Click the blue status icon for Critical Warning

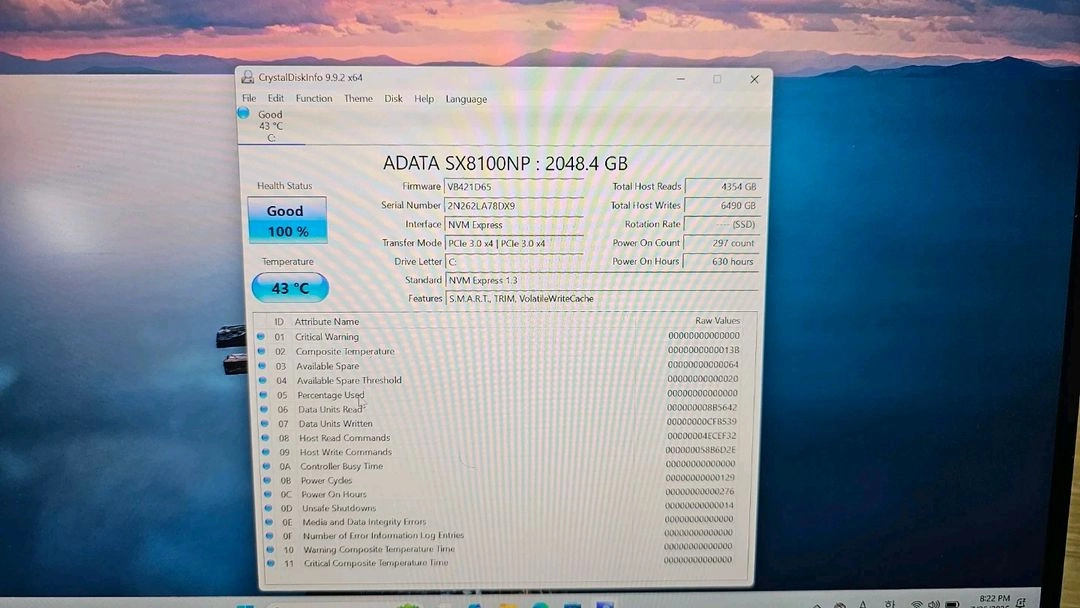coord(260,336)
